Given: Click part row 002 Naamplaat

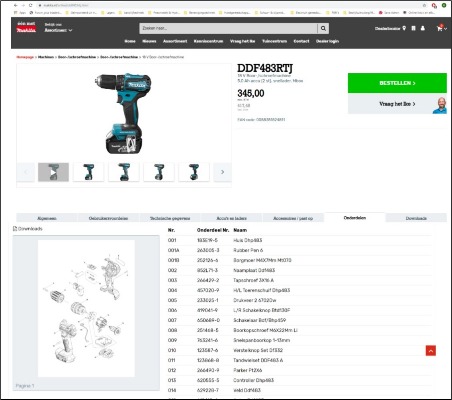Looking at the screenshot, I should coord(300,270).
